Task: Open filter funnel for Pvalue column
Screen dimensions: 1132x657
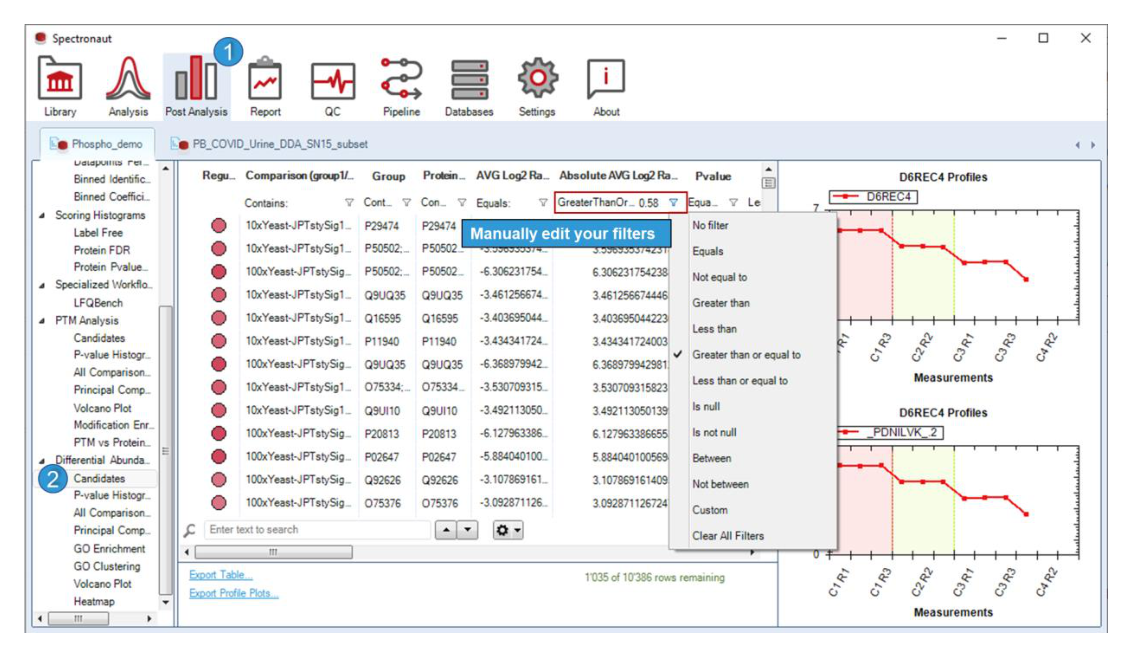Action: coord(733,203)
